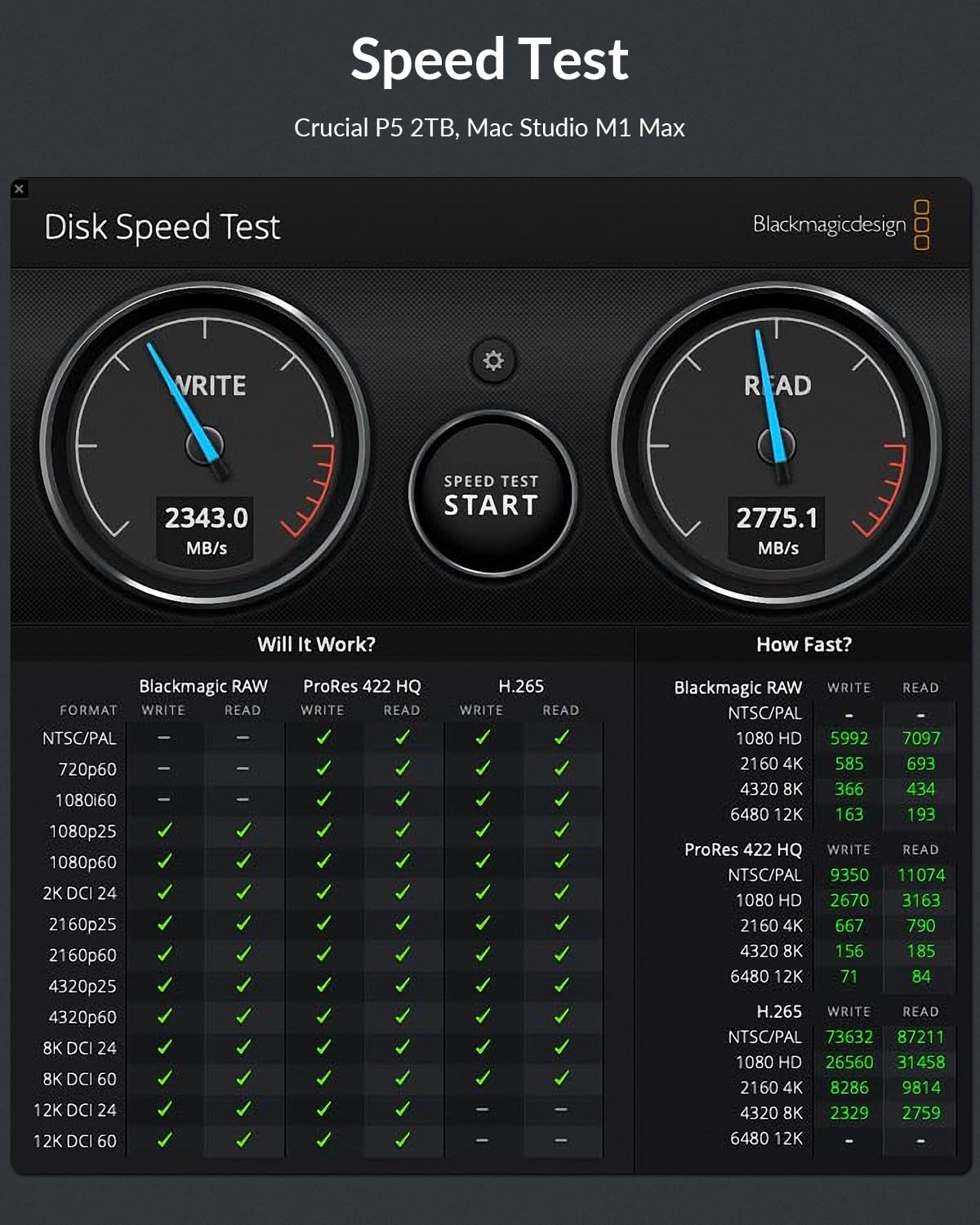Select the READ gauge dial

(x=777, y=446)
